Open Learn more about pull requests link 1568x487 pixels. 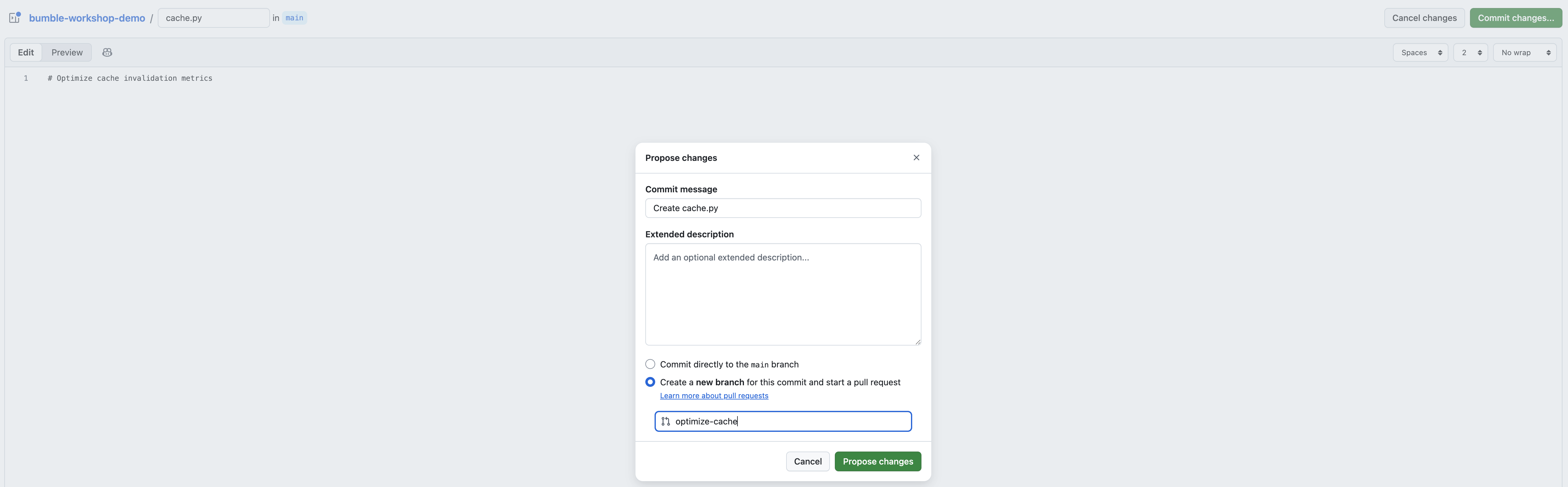714,396
